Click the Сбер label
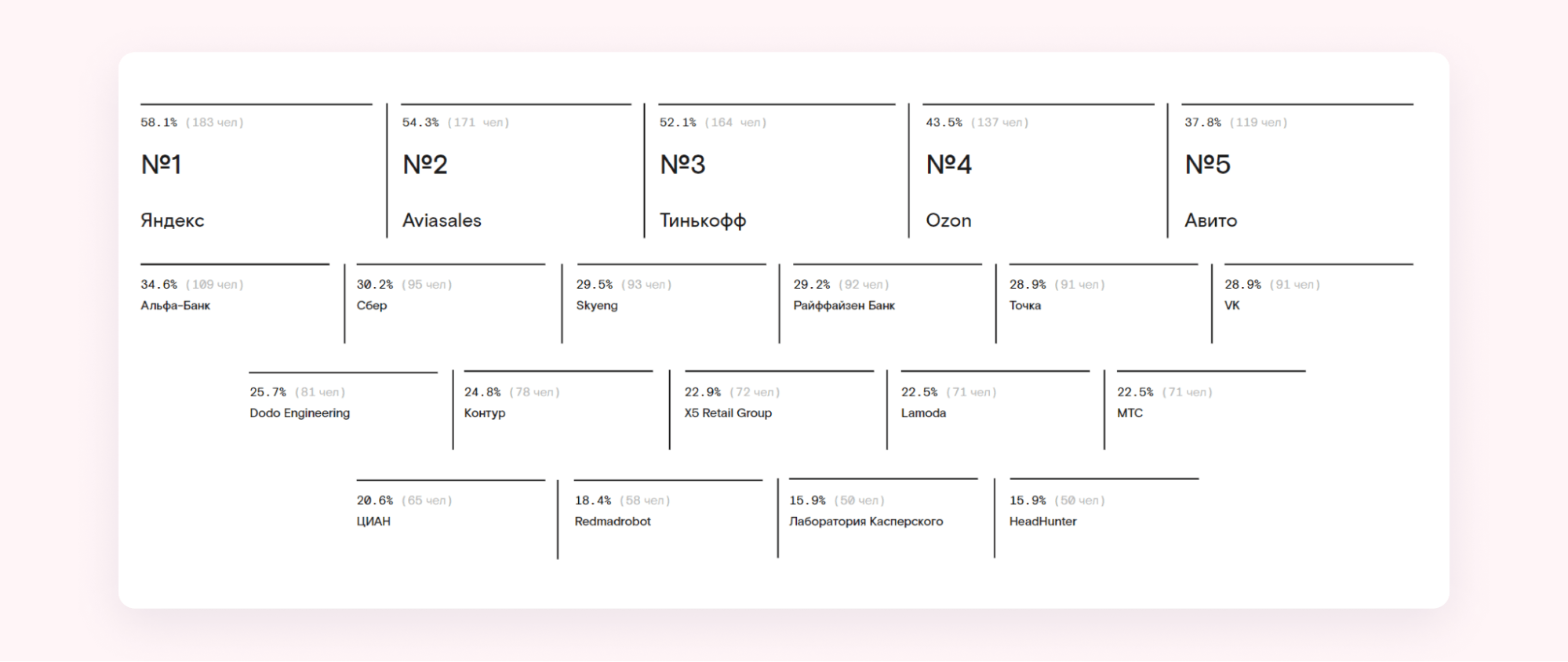1568x662 pixels. 372,306
